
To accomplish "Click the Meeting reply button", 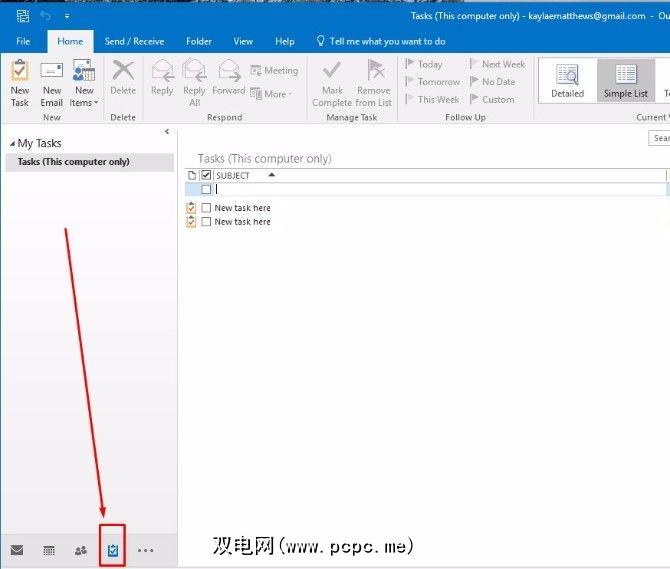I will click(x=274, y=70).
